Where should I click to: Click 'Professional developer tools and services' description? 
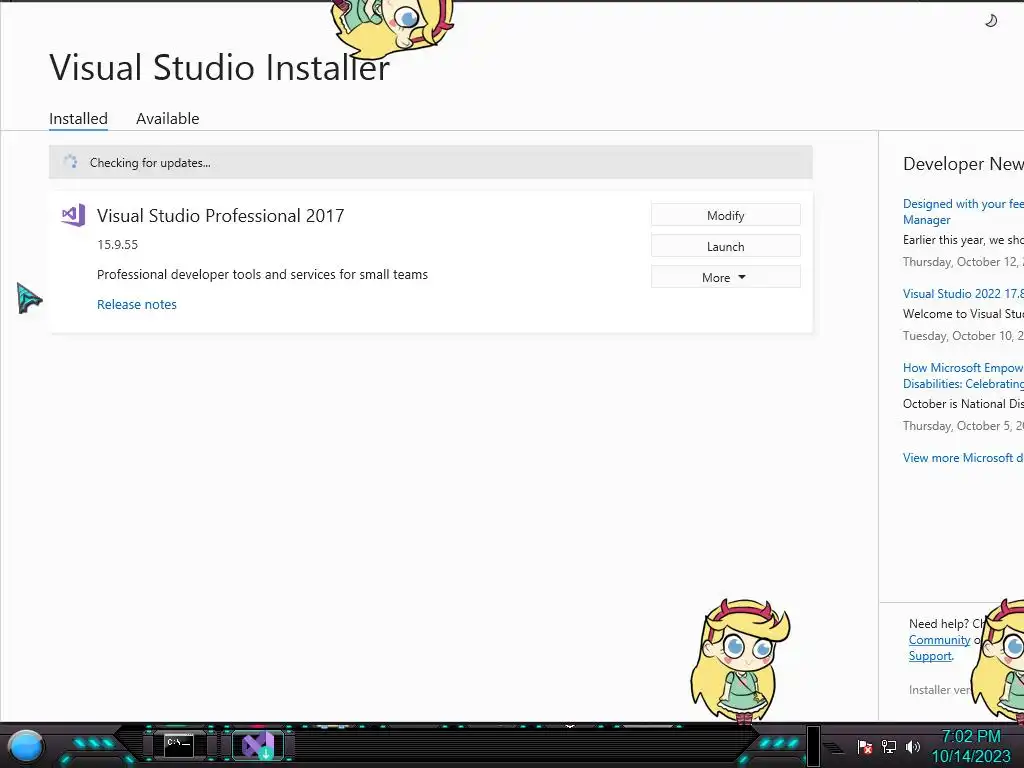[262, 274]
